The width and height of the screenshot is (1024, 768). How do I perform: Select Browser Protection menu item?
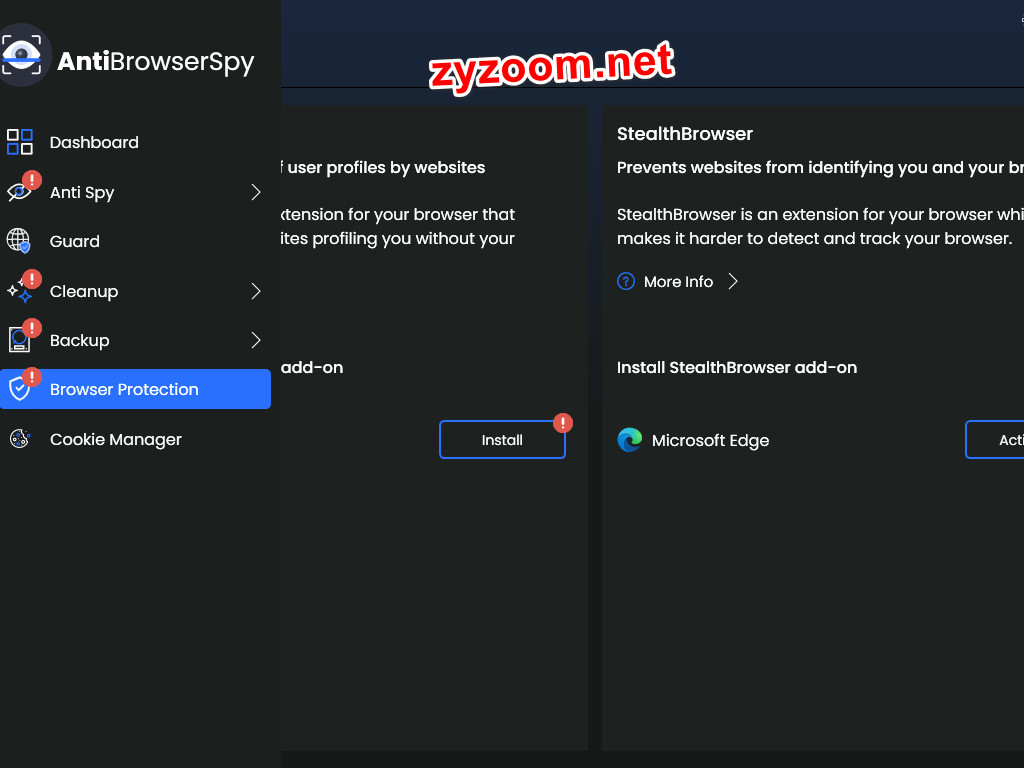point(135,389)
